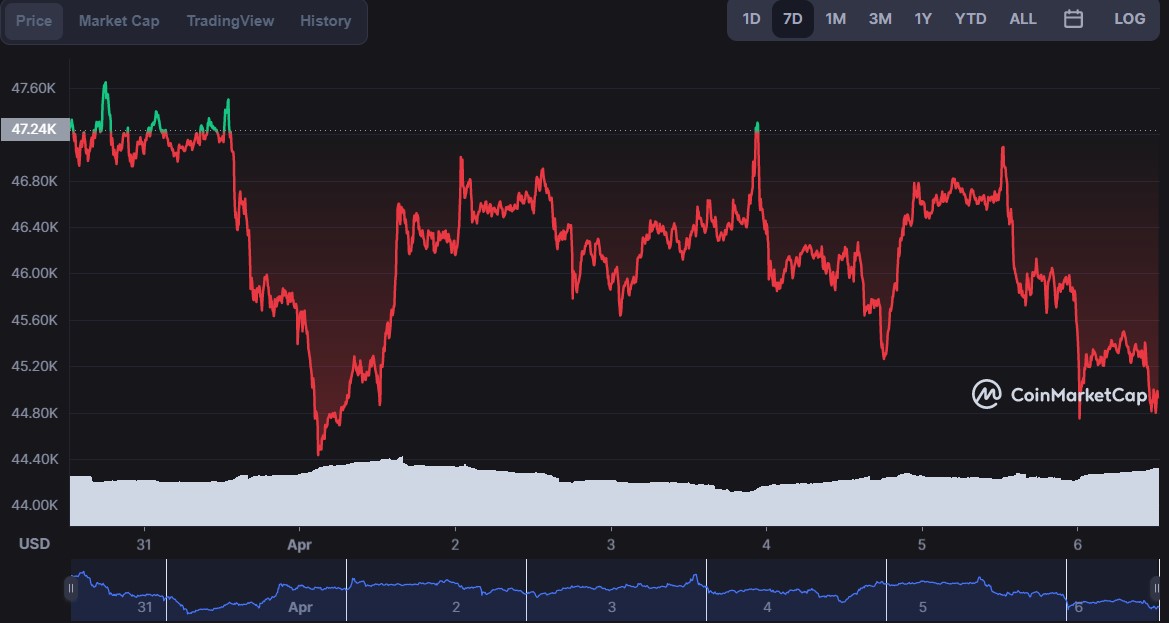Click the 2 date label on main axis
1169x623 pixels.
pyautogui.click(x=456, y=544)
